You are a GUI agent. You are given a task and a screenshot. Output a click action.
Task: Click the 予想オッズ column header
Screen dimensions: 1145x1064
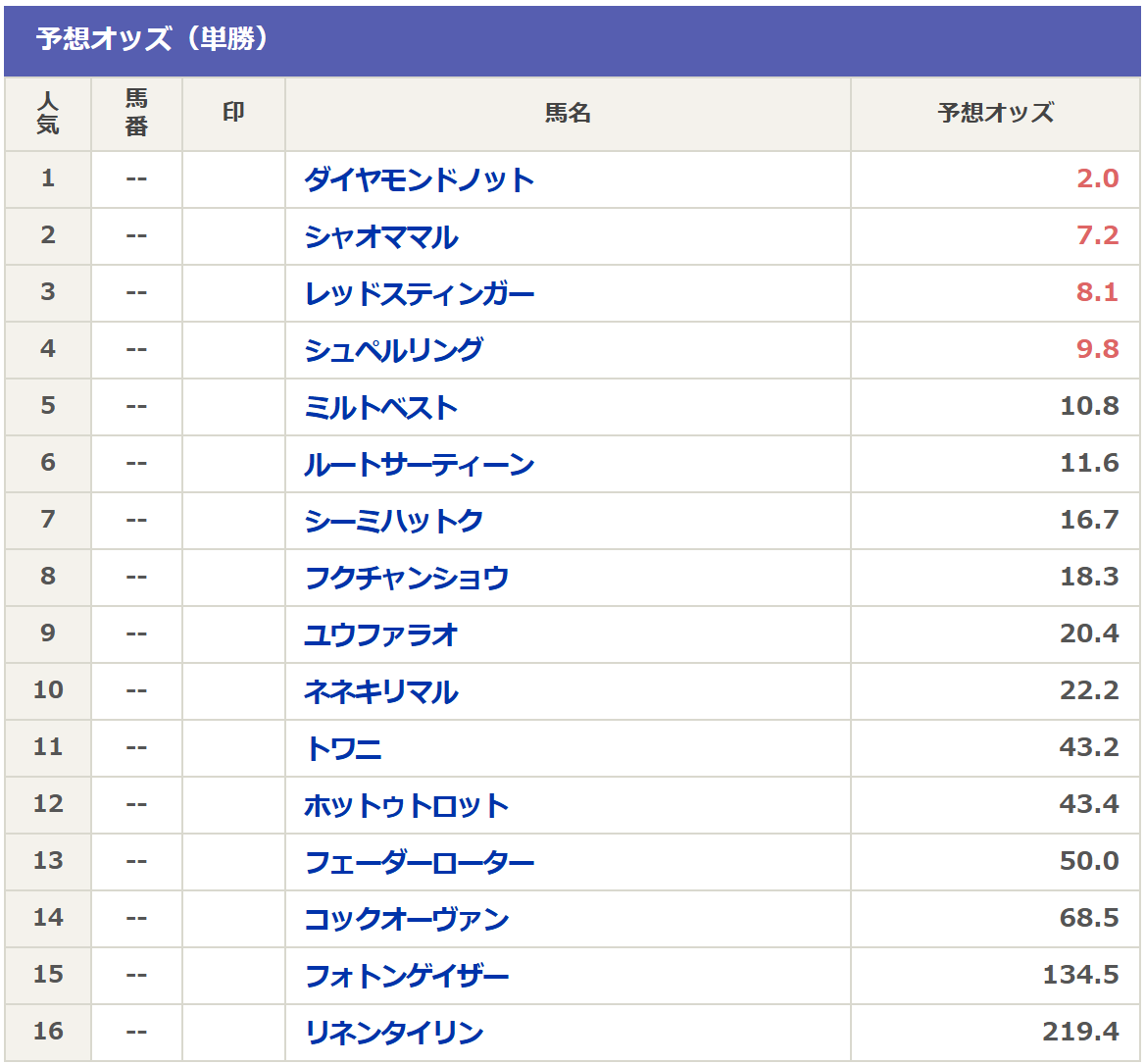995,114
